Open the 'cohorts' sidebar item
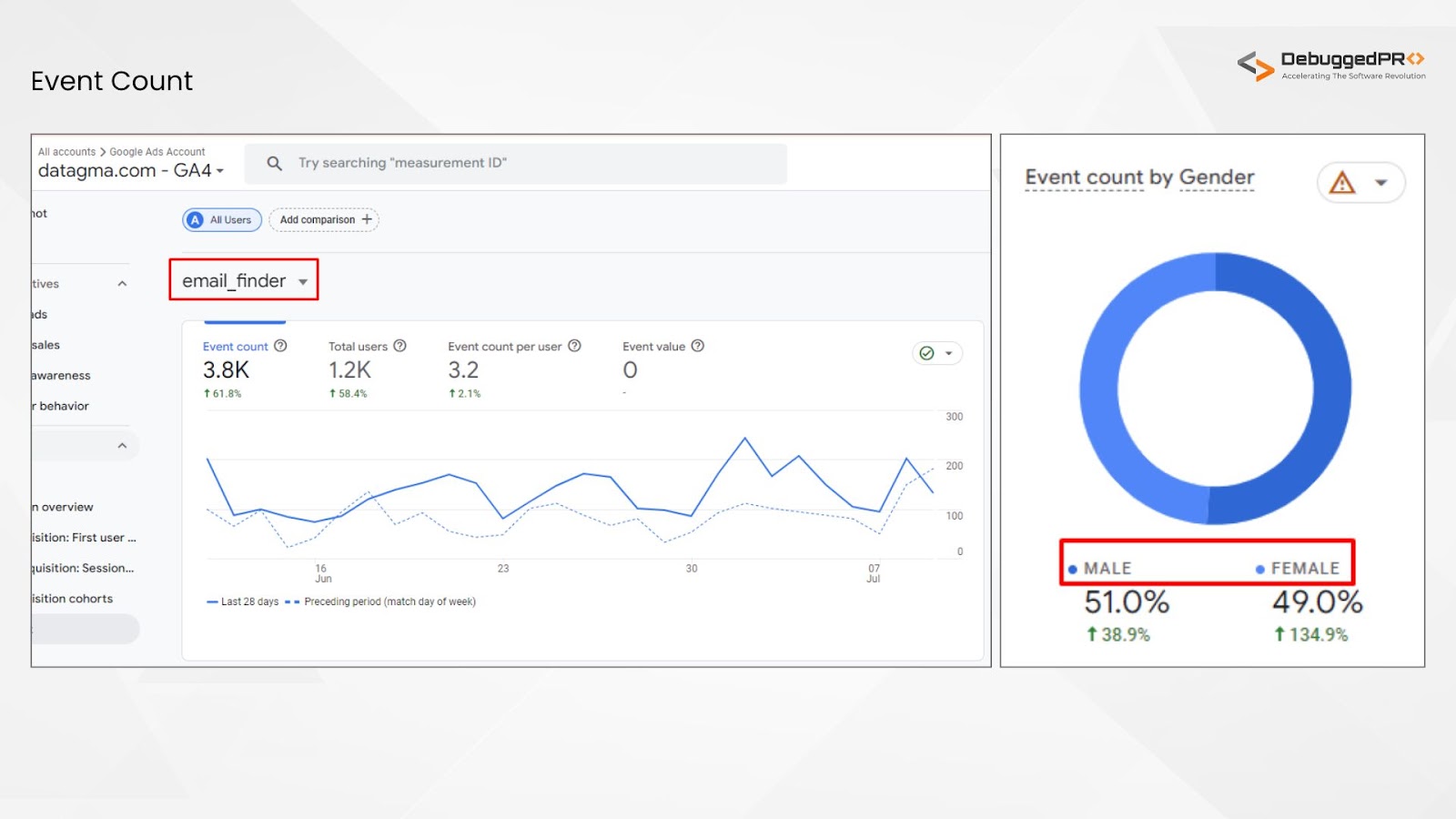This screenshot has width=1456, height=819. (x=73, y=599)
